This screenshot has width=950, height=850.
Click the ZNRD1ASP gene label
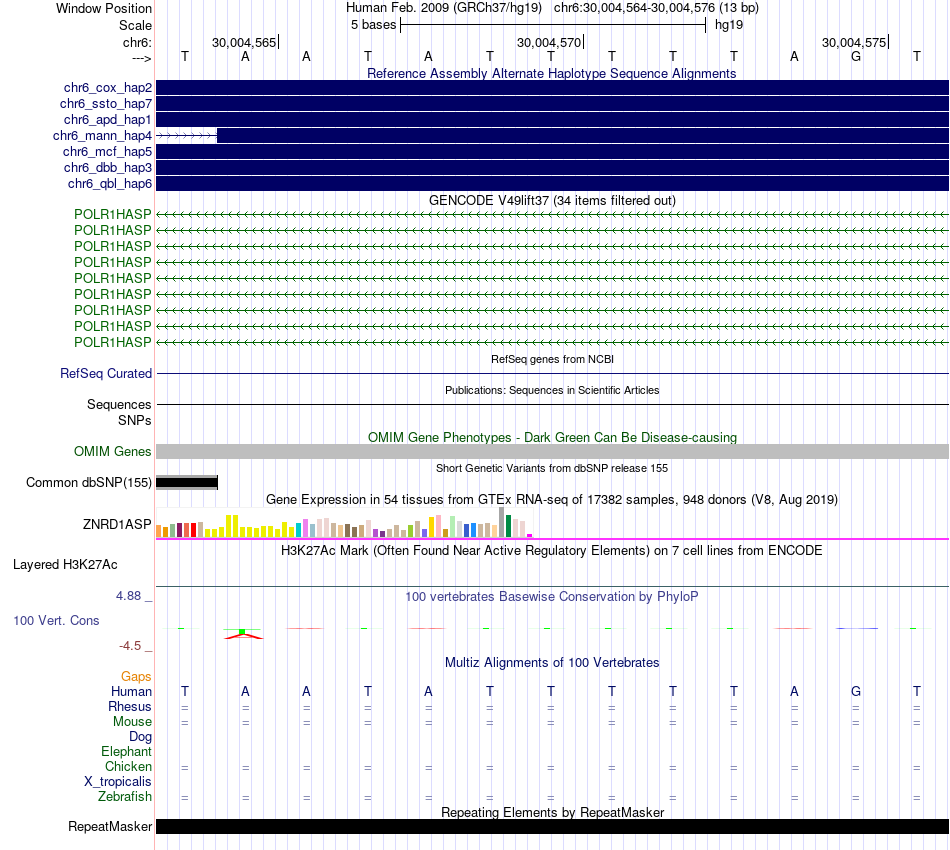tap(117, 525)
